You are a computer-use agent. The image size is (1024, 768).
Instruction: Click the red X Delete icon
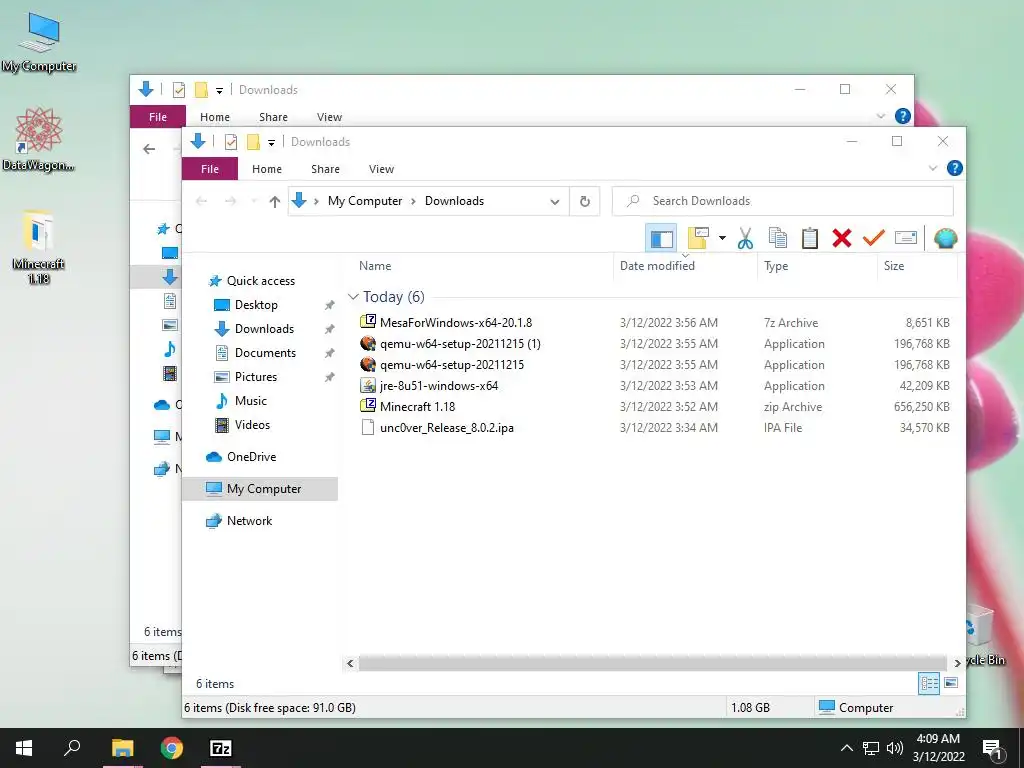842,238
